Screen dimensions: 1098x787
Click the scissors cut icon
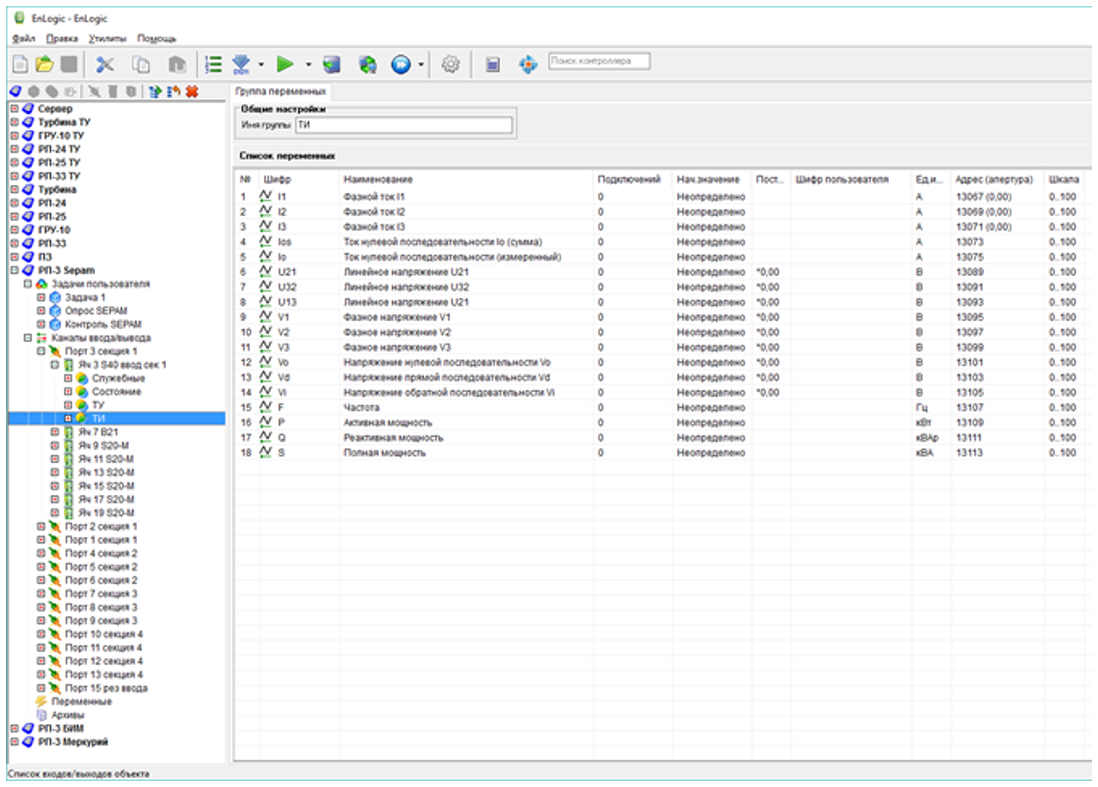[x=105, y=65]
